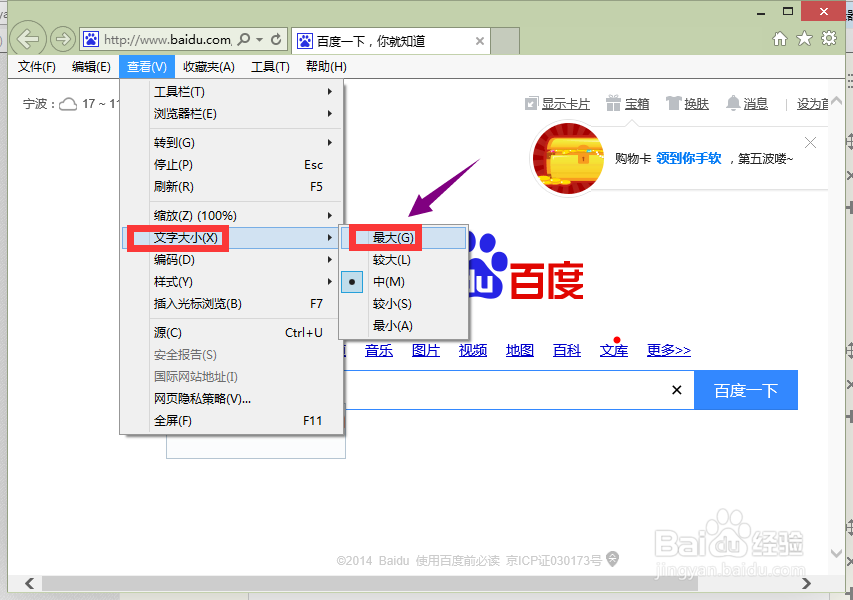
Task: Open the 帮助(H) menu
Action: click(x=326, y=66)
